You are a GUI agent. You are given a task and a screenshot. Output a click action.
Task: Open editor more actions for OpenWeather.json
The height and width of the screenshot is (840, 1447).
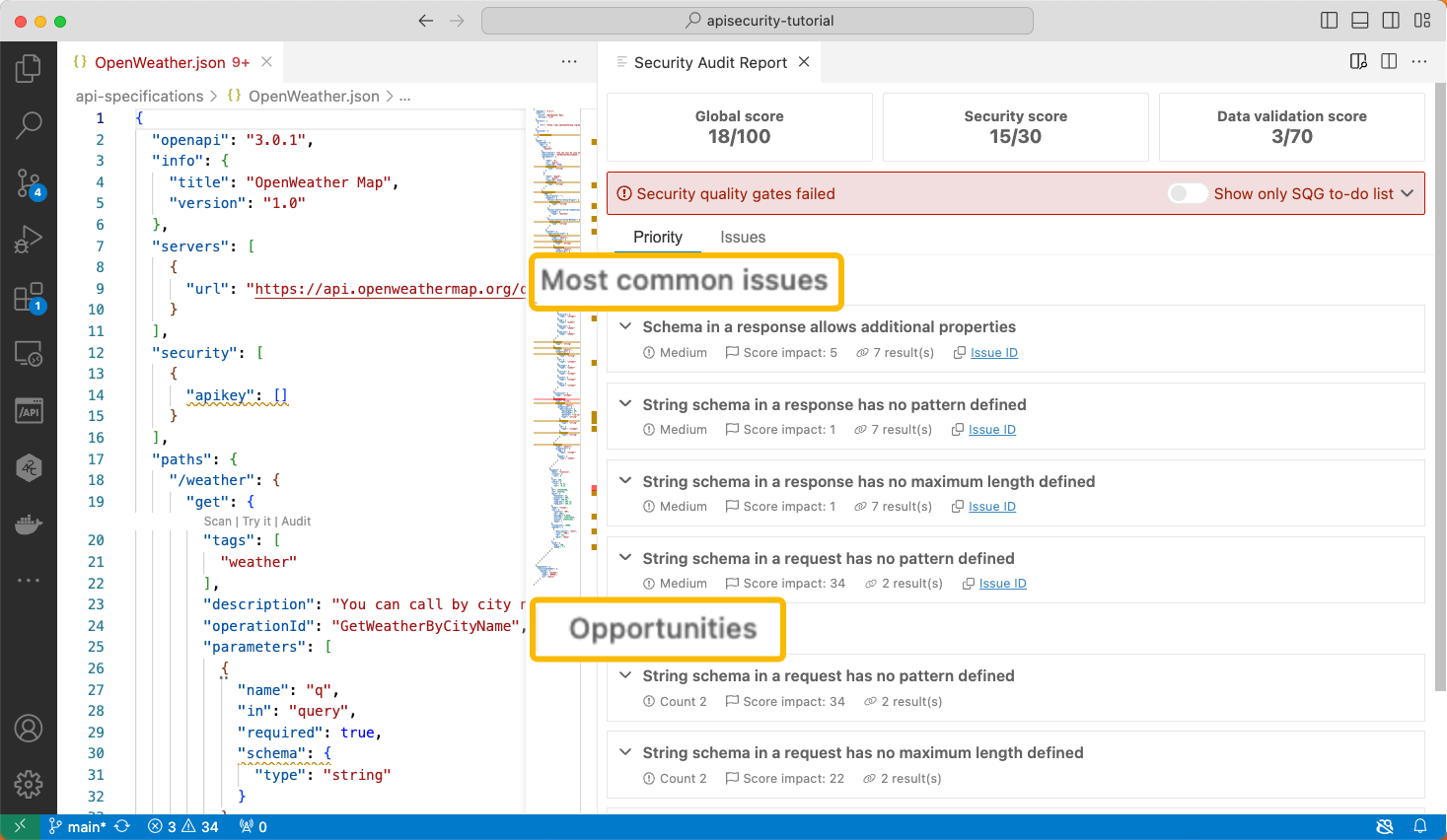click(569, 62)
